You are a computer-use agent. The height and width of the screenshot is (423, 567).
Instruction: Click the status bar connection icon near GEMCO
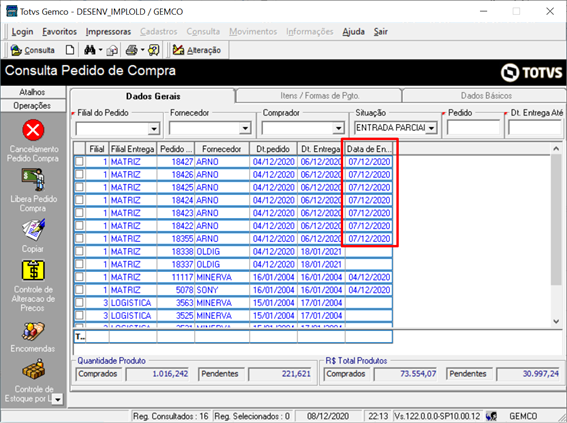[491, 416]
